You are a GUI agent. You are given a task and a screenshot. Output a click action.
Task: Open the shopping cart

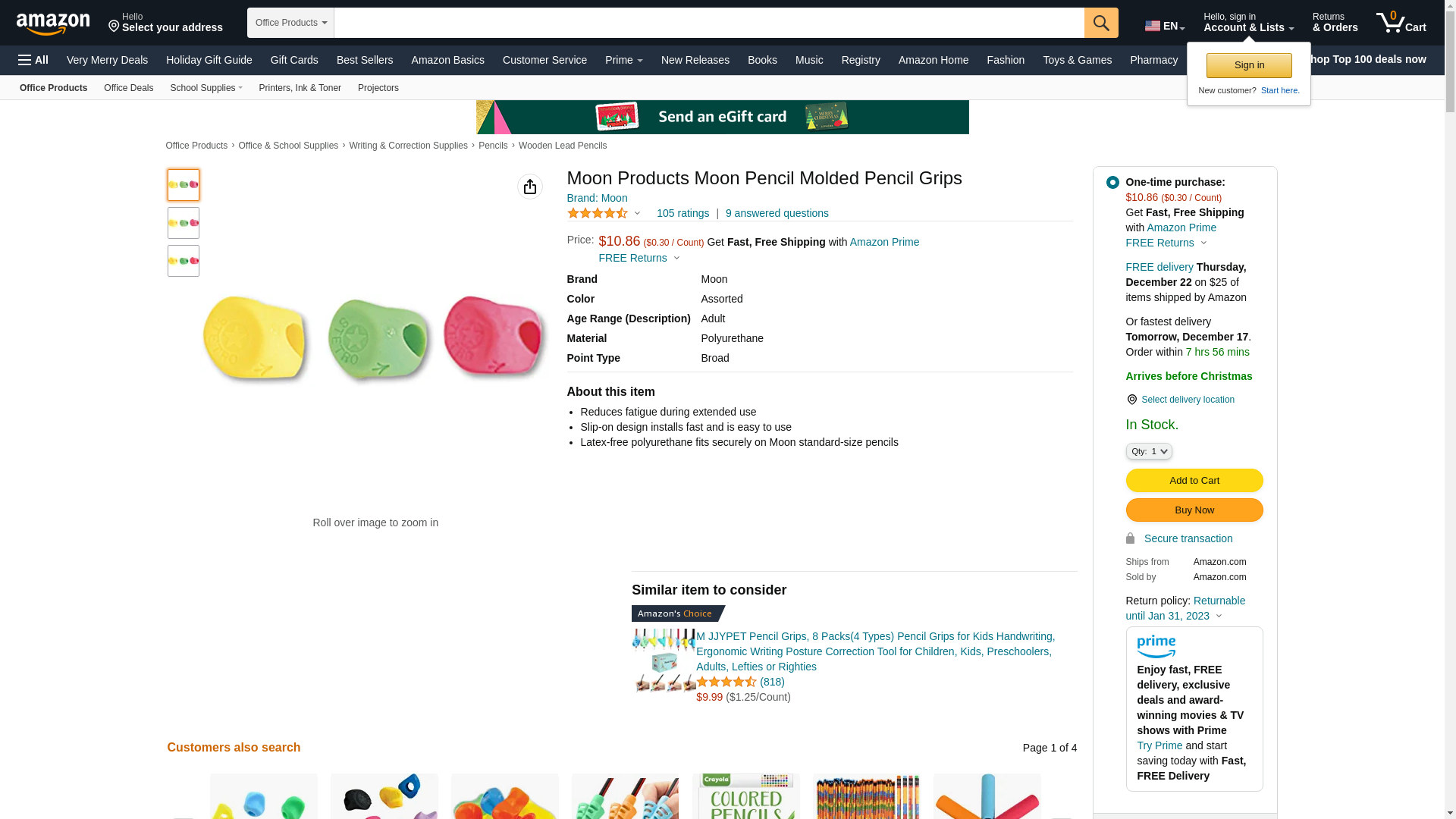1401,23
